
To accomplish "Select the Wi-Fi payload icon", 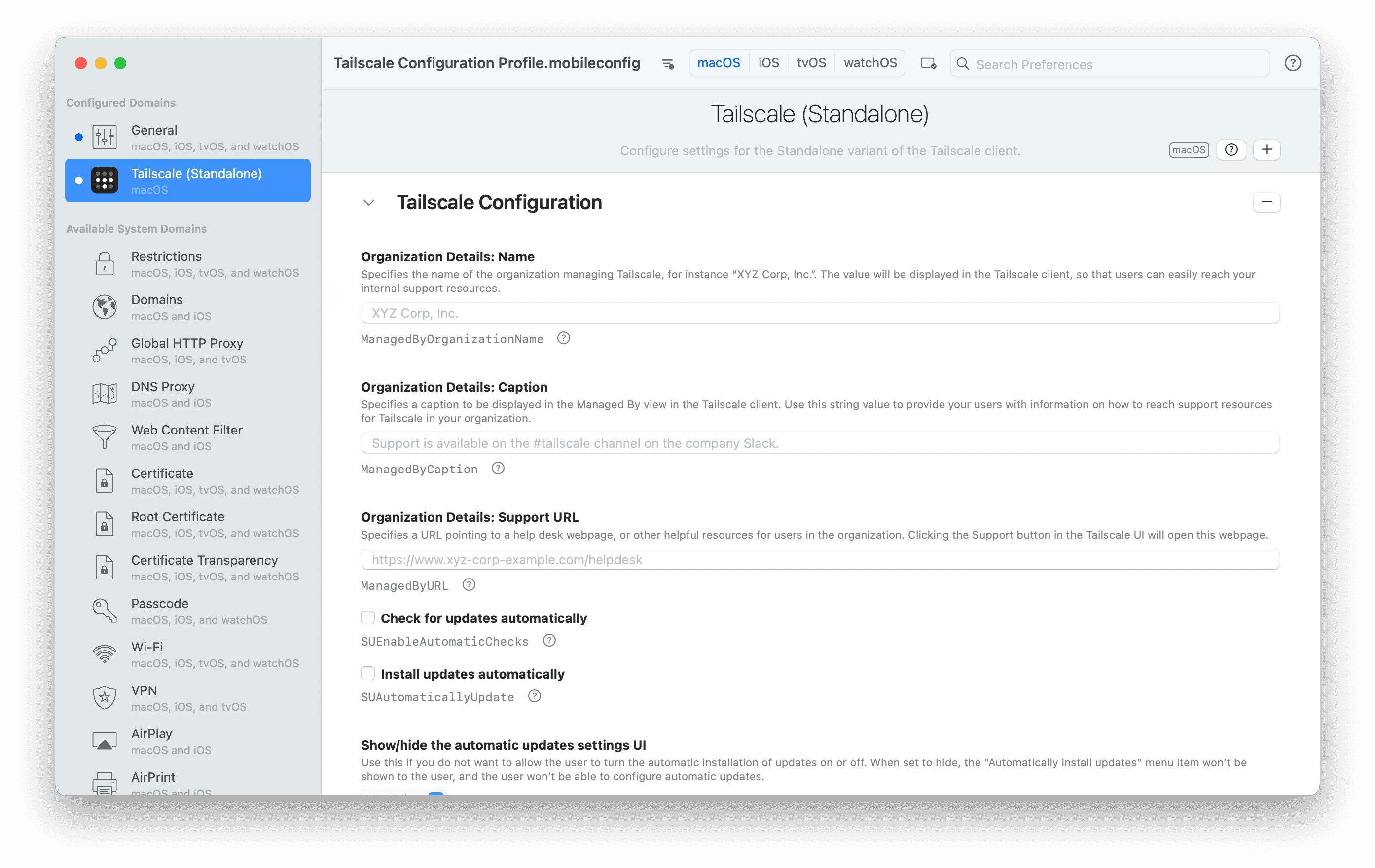I will 105,654.
